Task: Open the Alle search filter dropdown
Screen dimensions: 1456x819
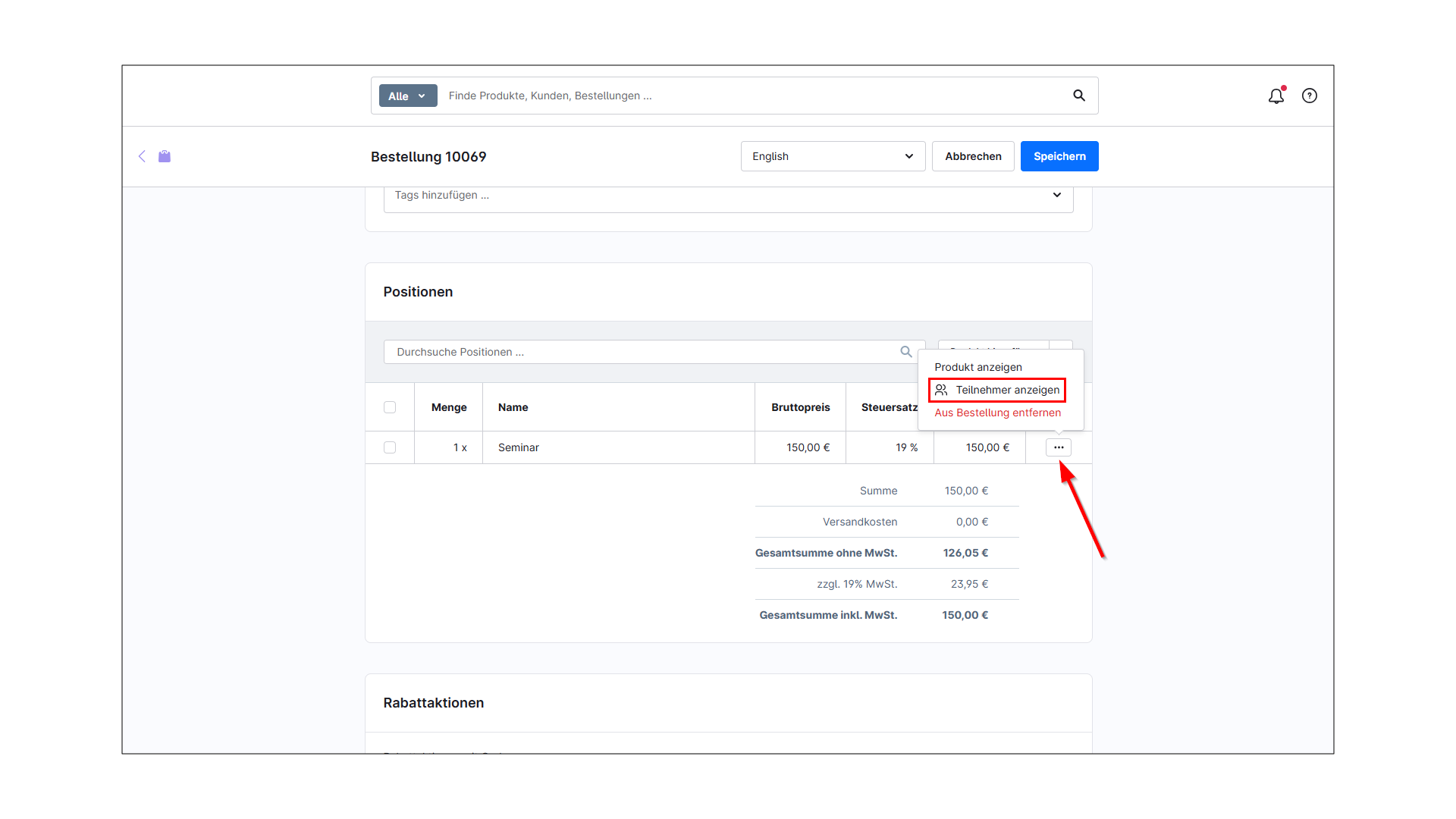Action: [x=408, y=96]
